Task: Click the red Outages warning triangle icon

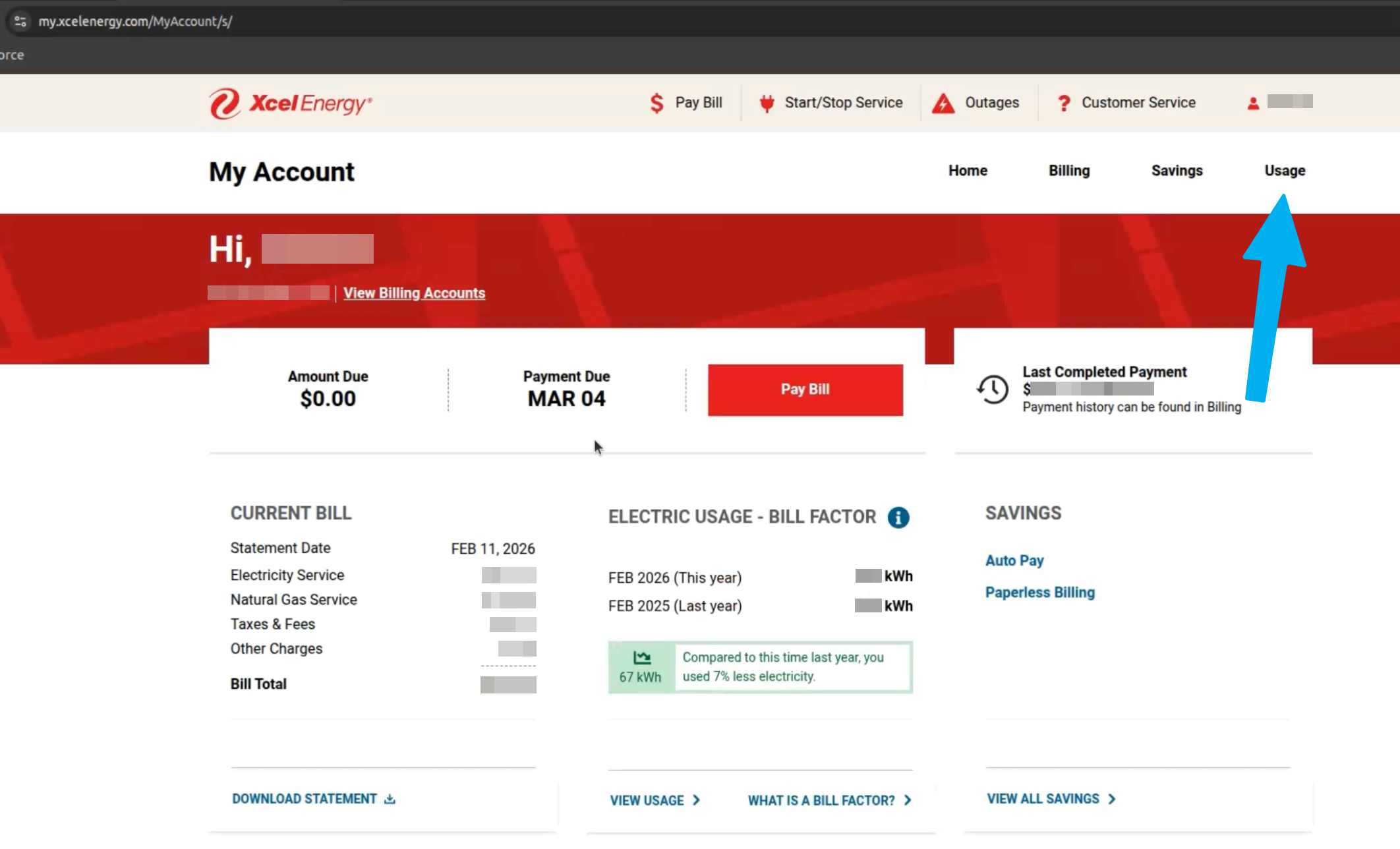Action: point(943,103)
